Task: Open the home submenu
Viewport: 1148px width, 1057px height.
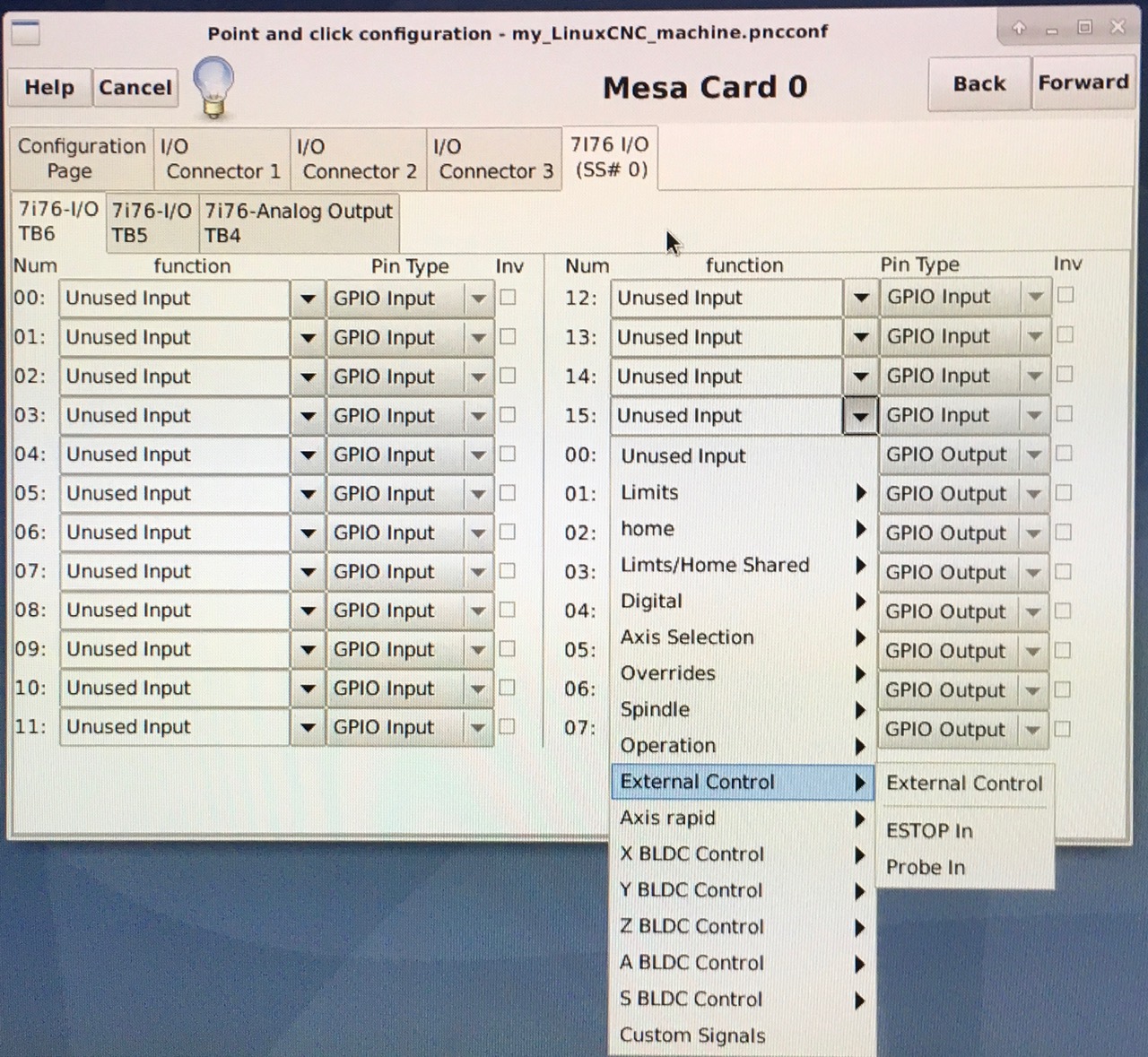Action: [742, 529]
